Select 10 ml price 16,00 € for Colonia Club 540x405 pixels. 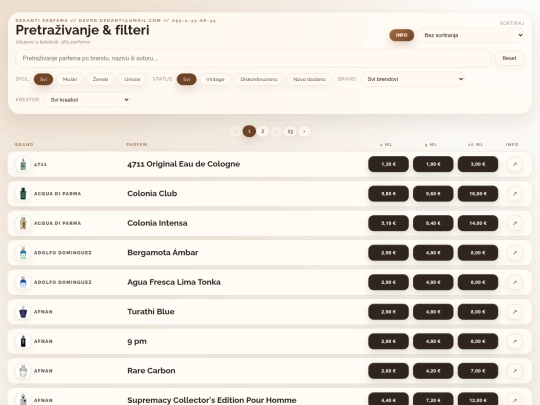(x=478, y=194)
